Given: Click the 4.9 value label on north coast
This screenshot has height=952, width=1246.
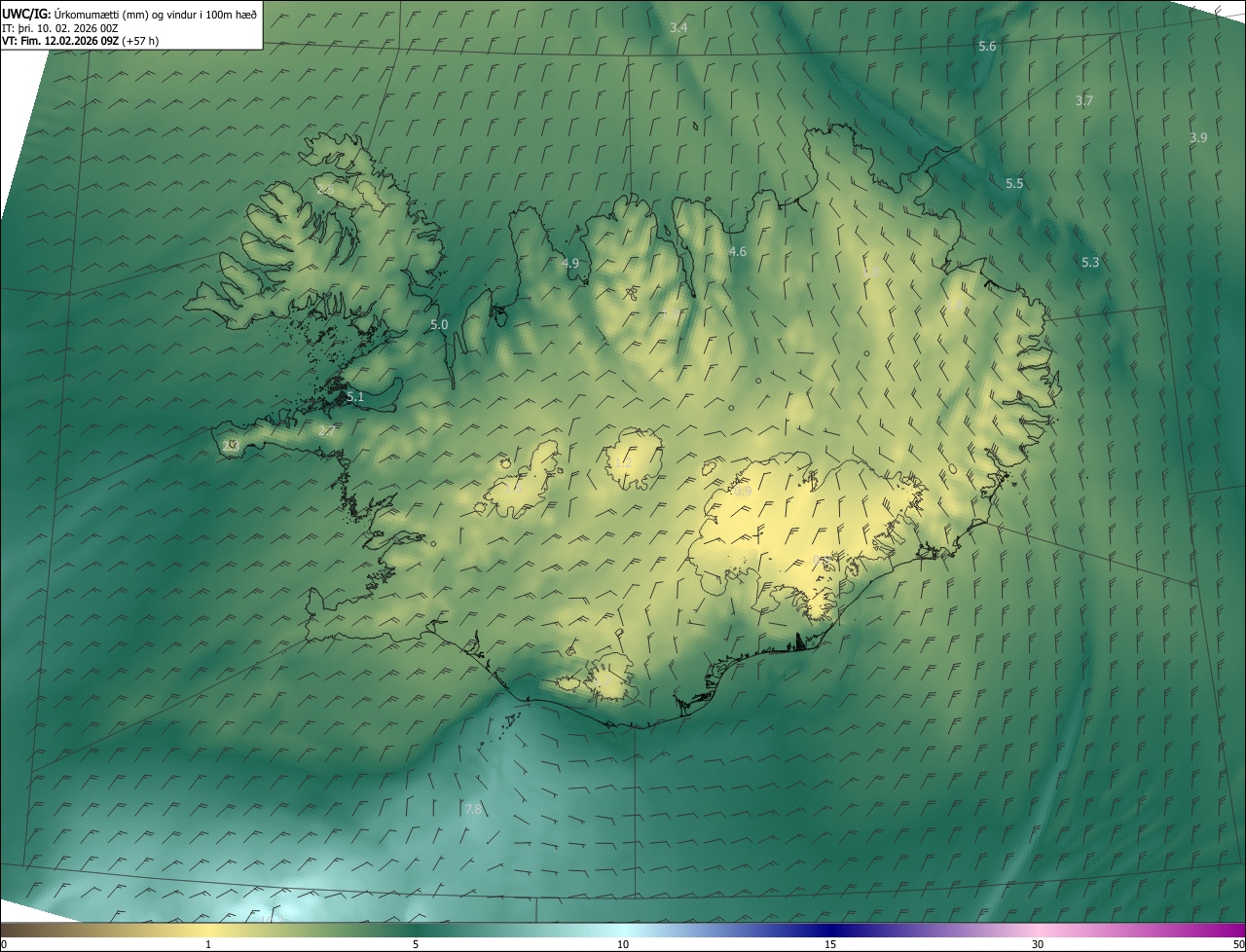Looking at the screenshot, I should tap(570, 263).
